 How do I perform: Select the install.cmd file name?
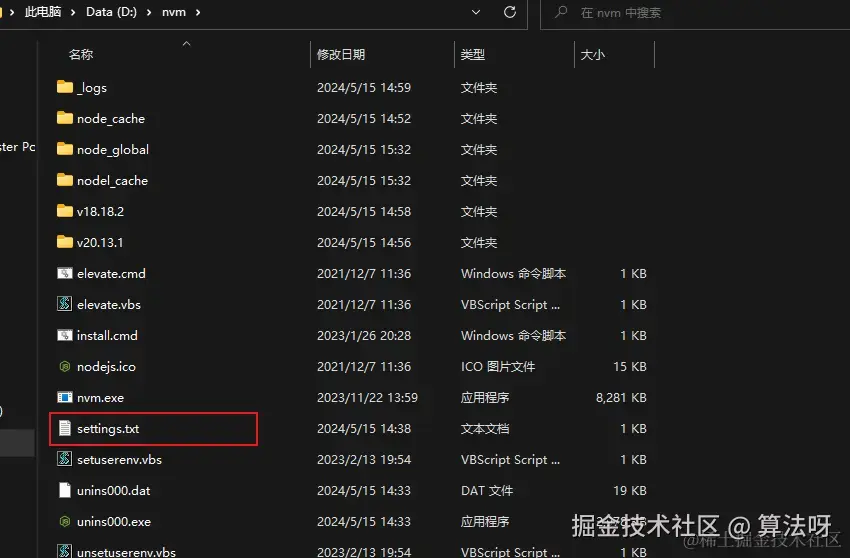107,335
